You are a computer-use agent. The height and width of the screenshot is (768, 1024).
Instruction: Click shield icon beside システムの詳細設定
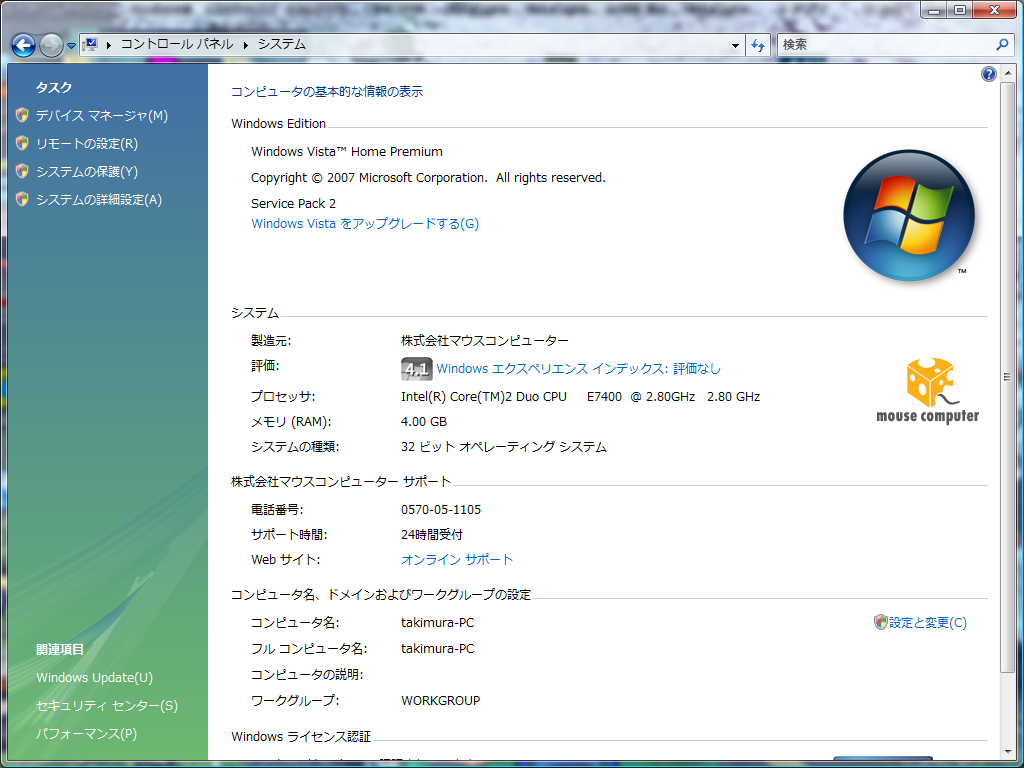(x=22, y=199)
